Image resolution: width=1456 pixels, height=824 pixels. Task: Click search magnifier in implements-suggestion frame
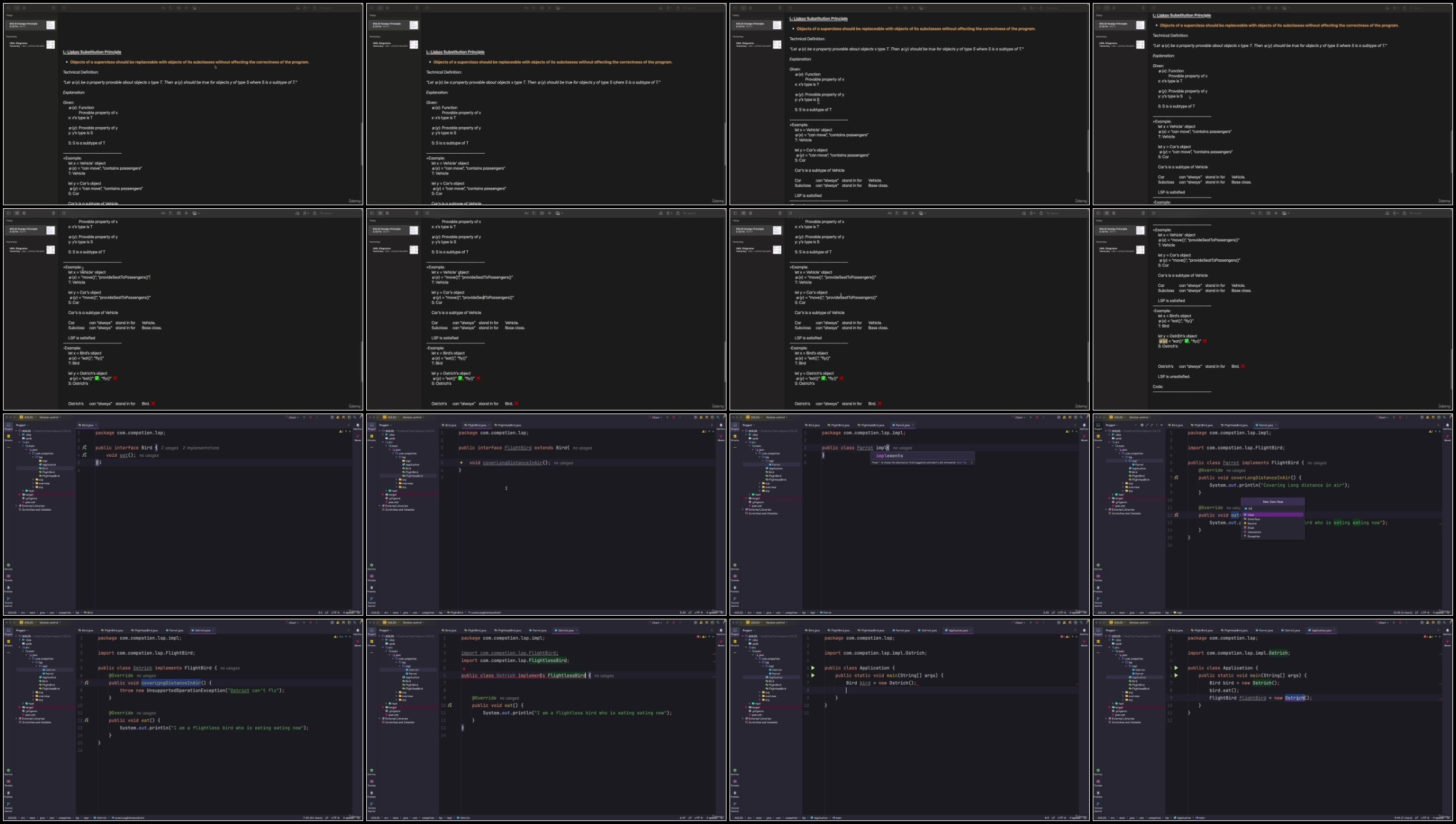[x=1081, y=417]
